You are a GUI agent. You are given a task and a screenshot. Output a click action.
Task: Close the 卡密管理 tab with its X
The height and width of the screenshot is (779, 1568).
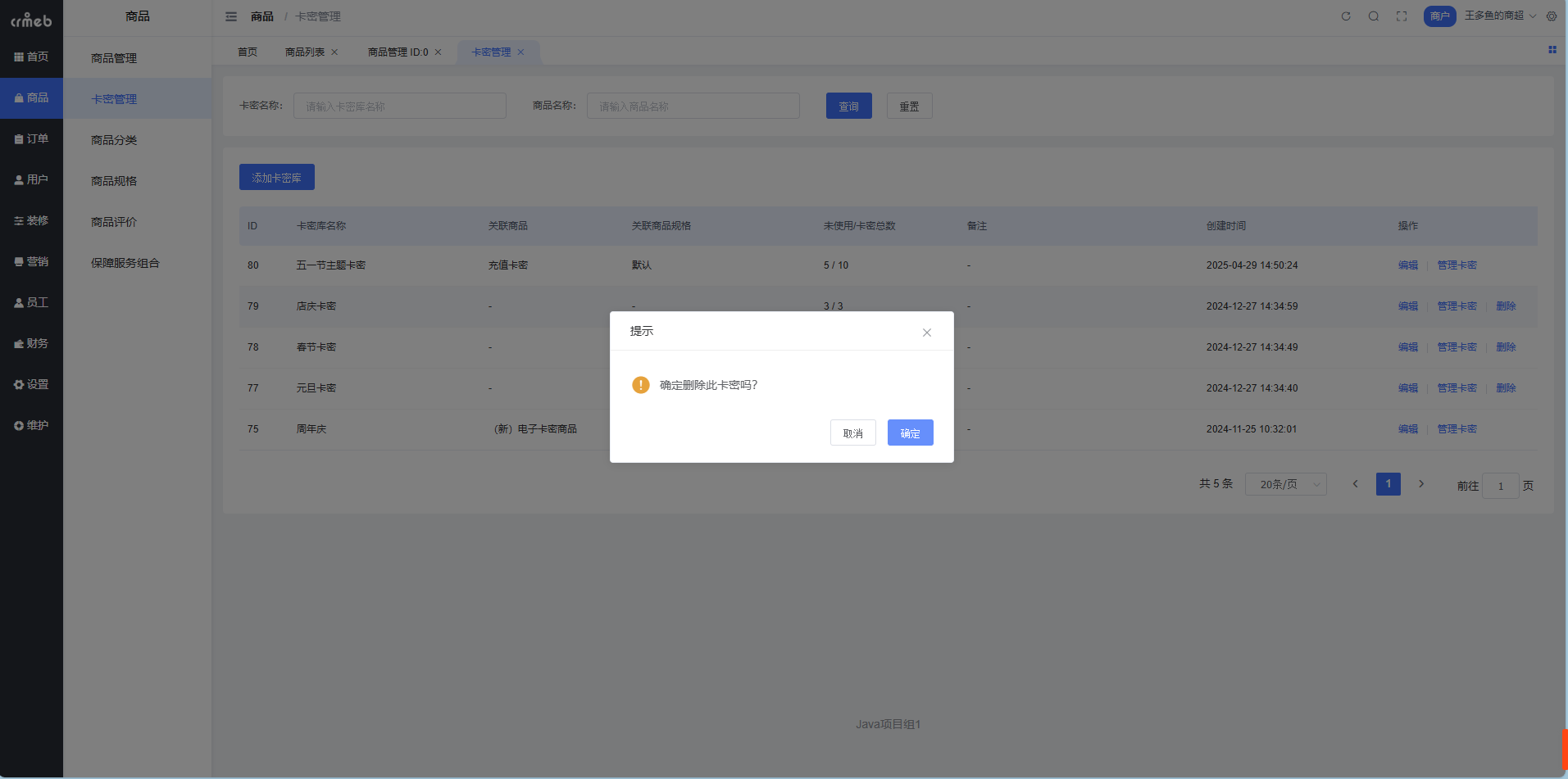(520, 52)
